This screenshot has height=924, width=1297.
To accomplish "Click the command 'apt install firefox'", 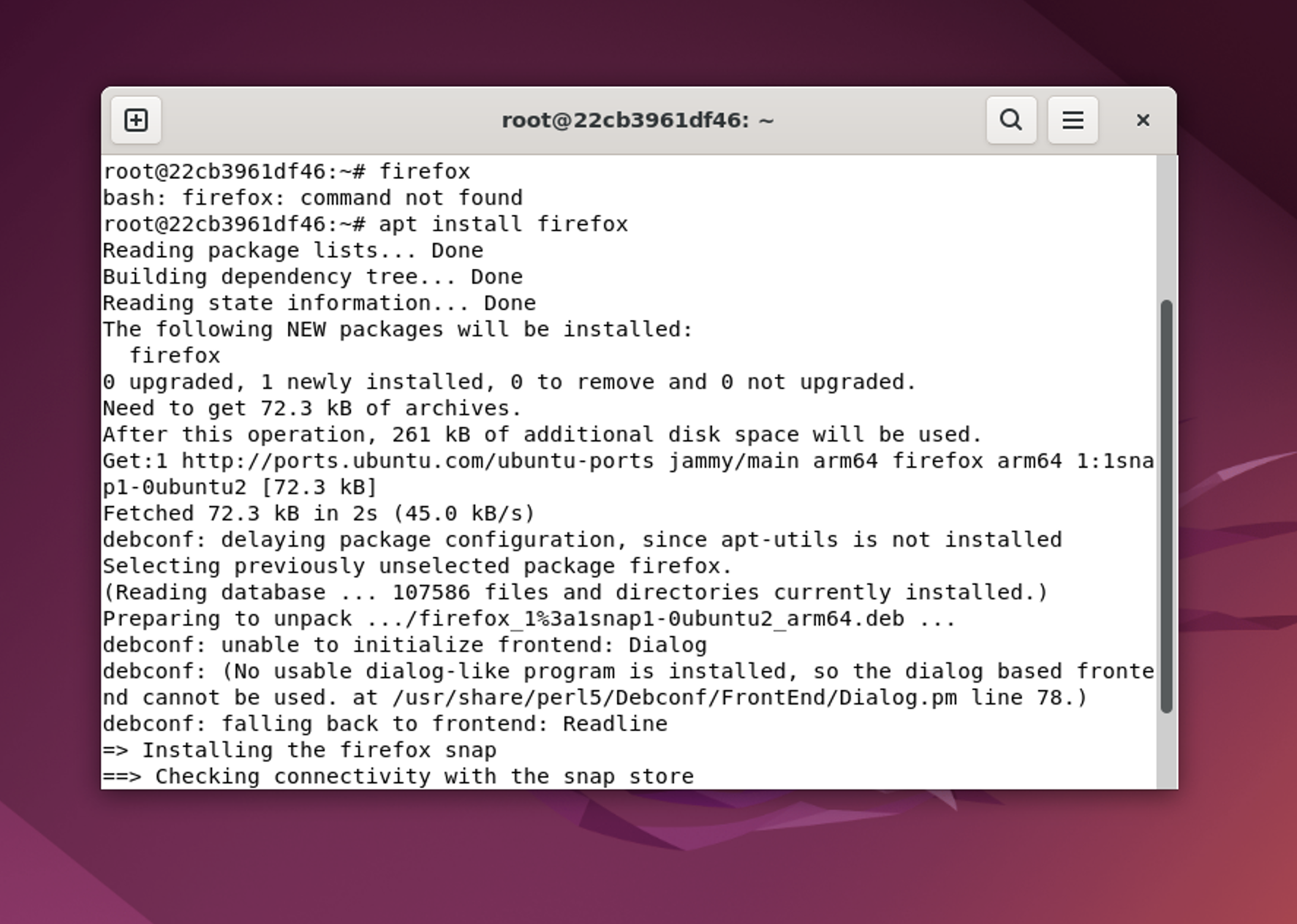I will click(x=503, y=224).
